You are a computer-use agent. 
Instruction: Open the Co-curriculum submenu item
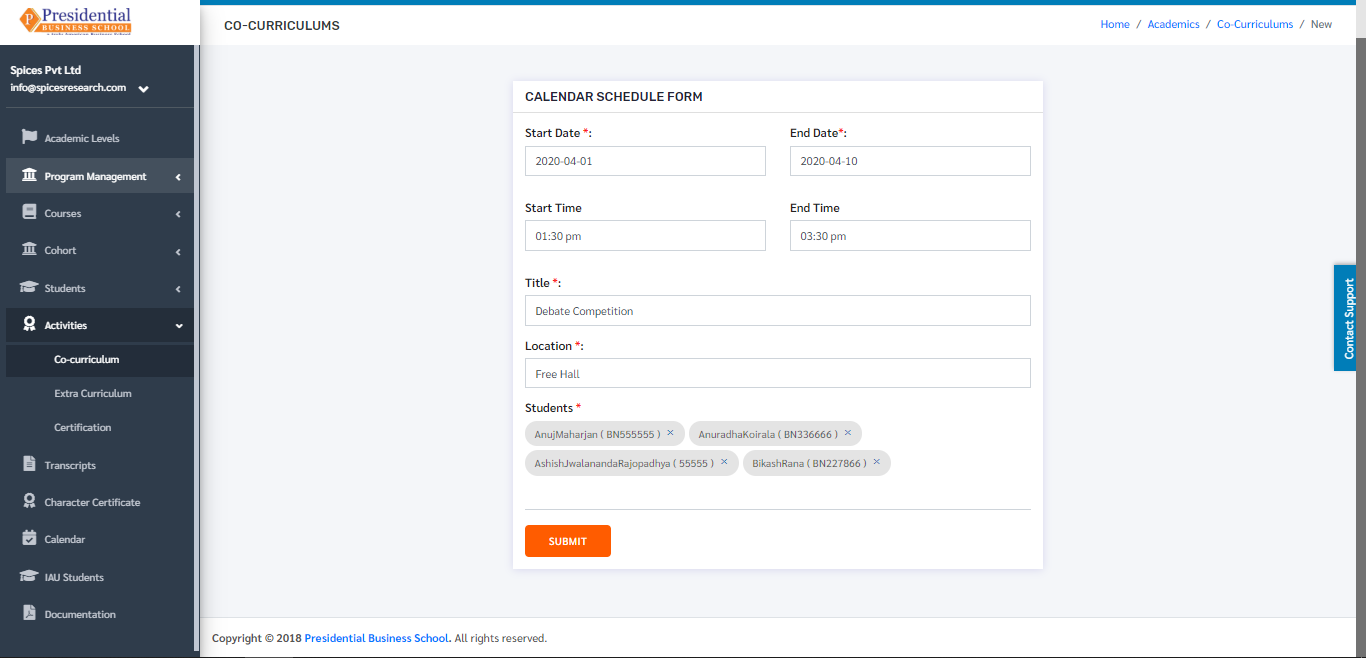point(100,359)
